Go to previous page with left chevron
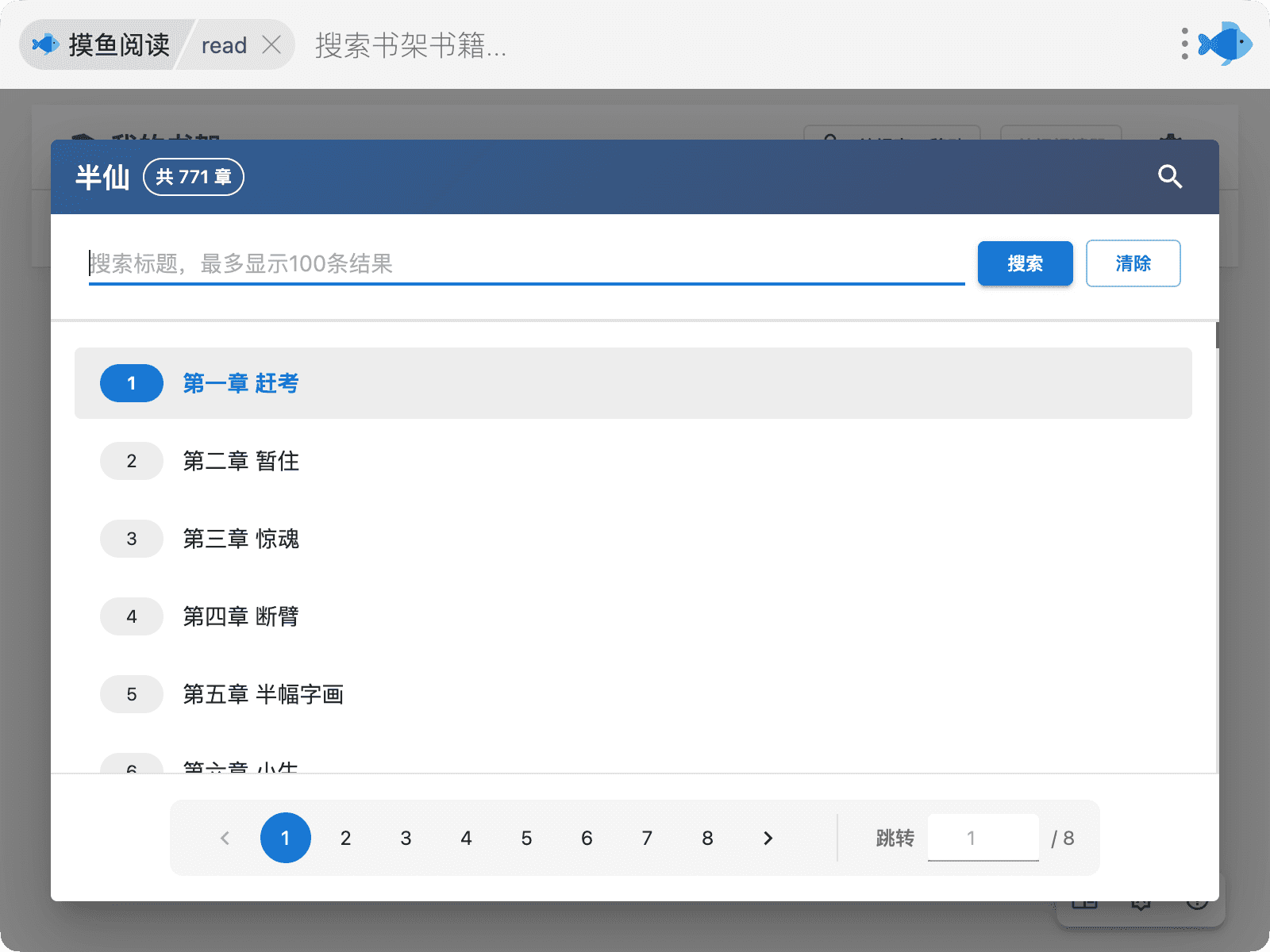The height and width of the screenshot is (952, 1270). (225, 839)
